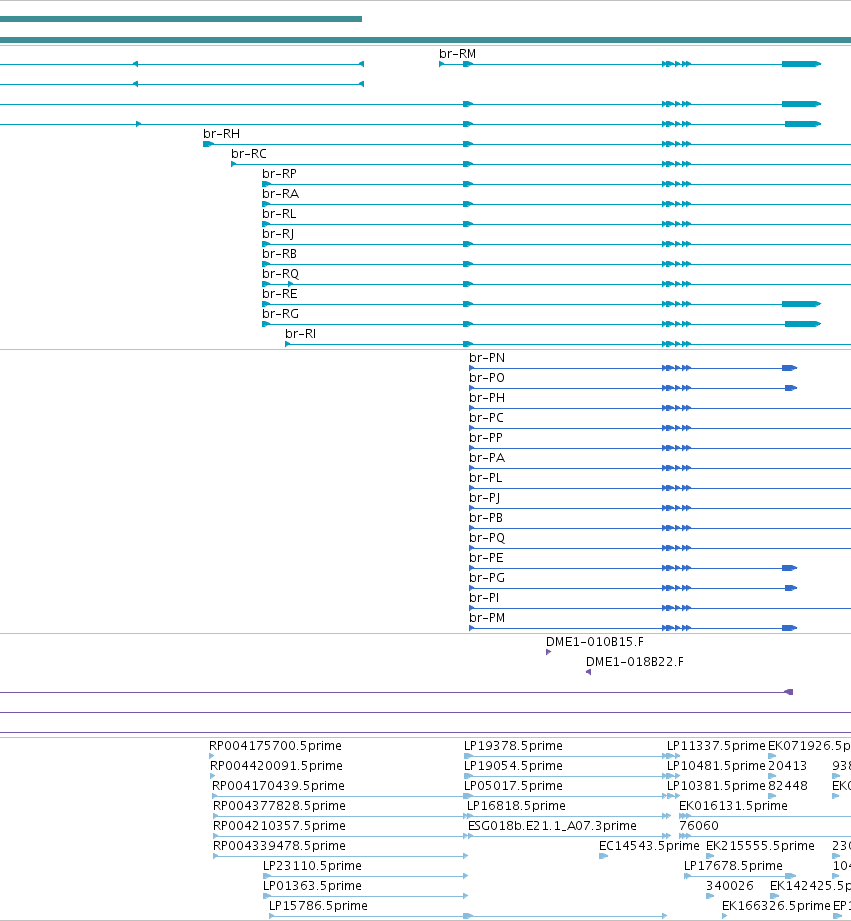Click protein label br-PB
This screenshot has width=851, height=921.
point(486,517)
